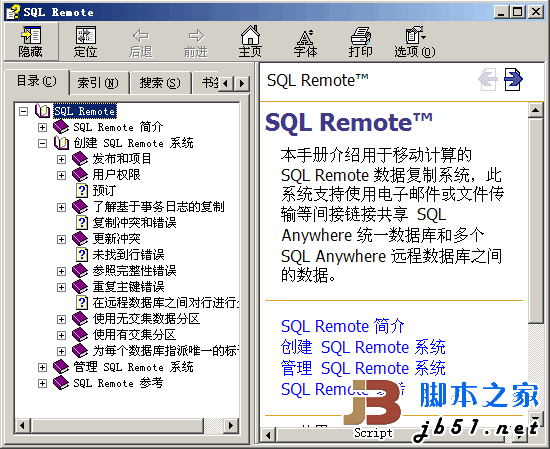Click the tree pane scroll-right arrow
Viewport: 550px width, 449px height.
pos(230,426)
